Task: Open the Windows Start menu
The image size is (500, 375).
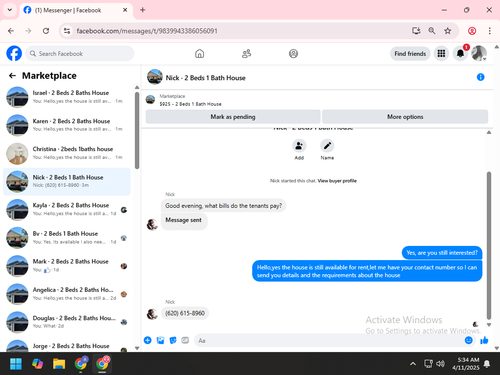Action: point(16,364)
